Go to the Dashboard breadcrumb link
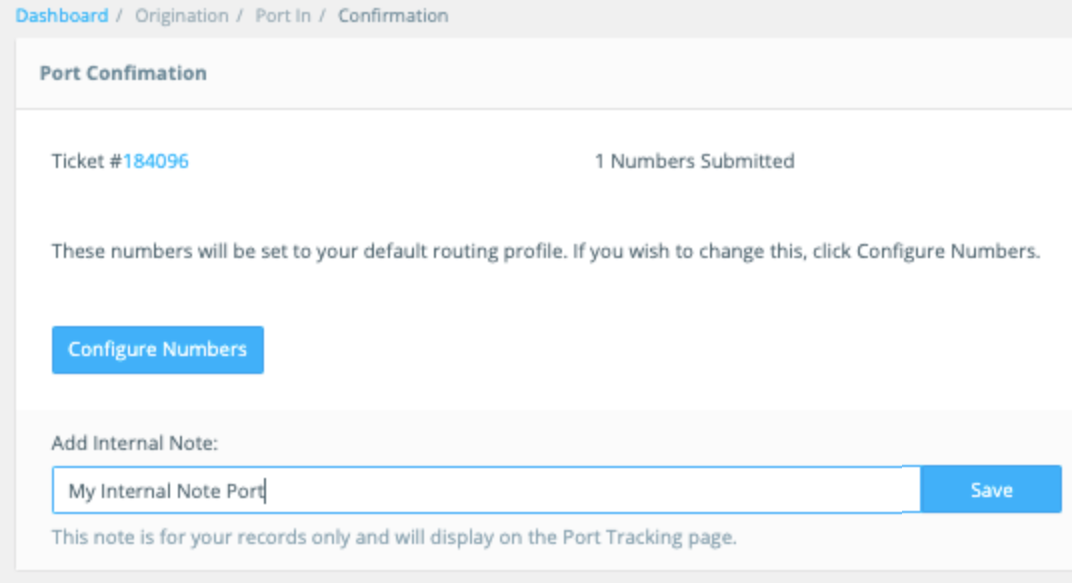Screen dimensions: 1072x583 (x=62, y=16)
